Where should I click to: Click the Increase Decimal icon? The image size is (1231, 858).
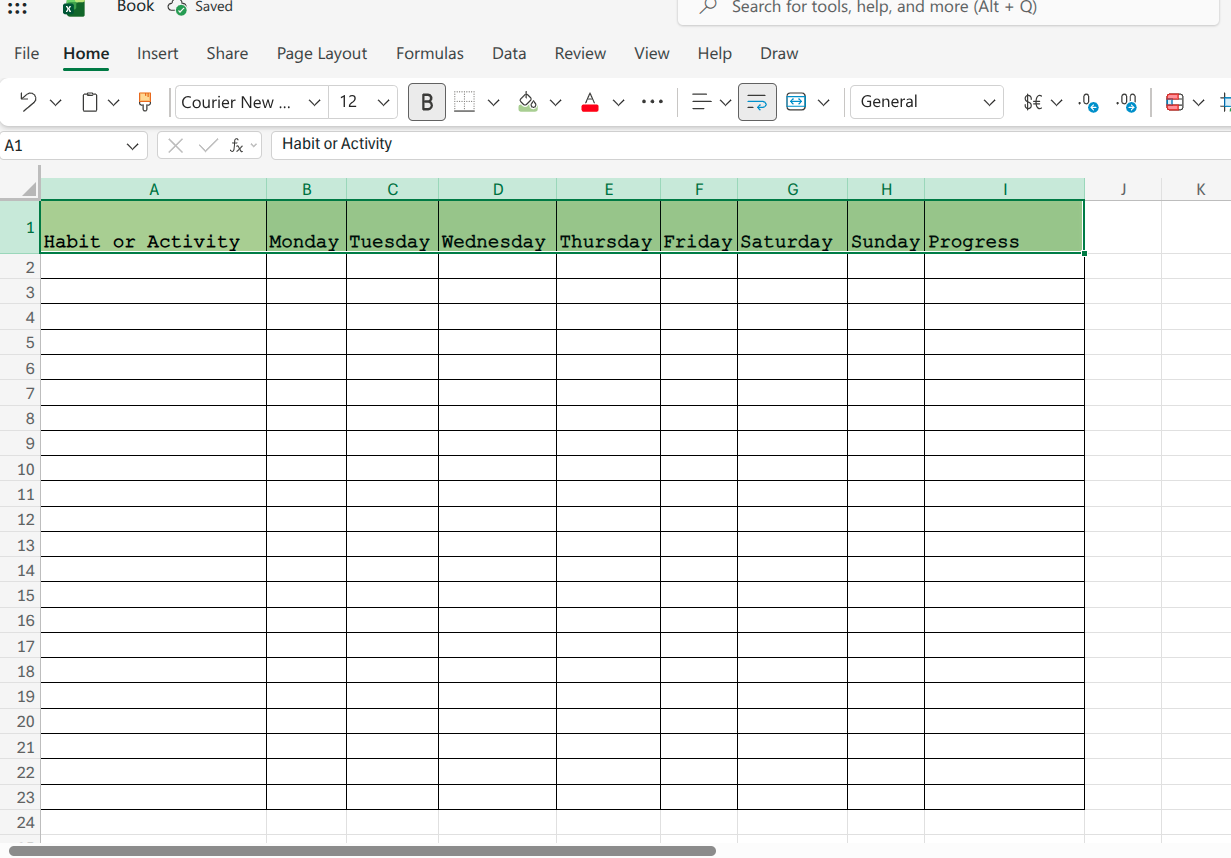(1126, 102)
